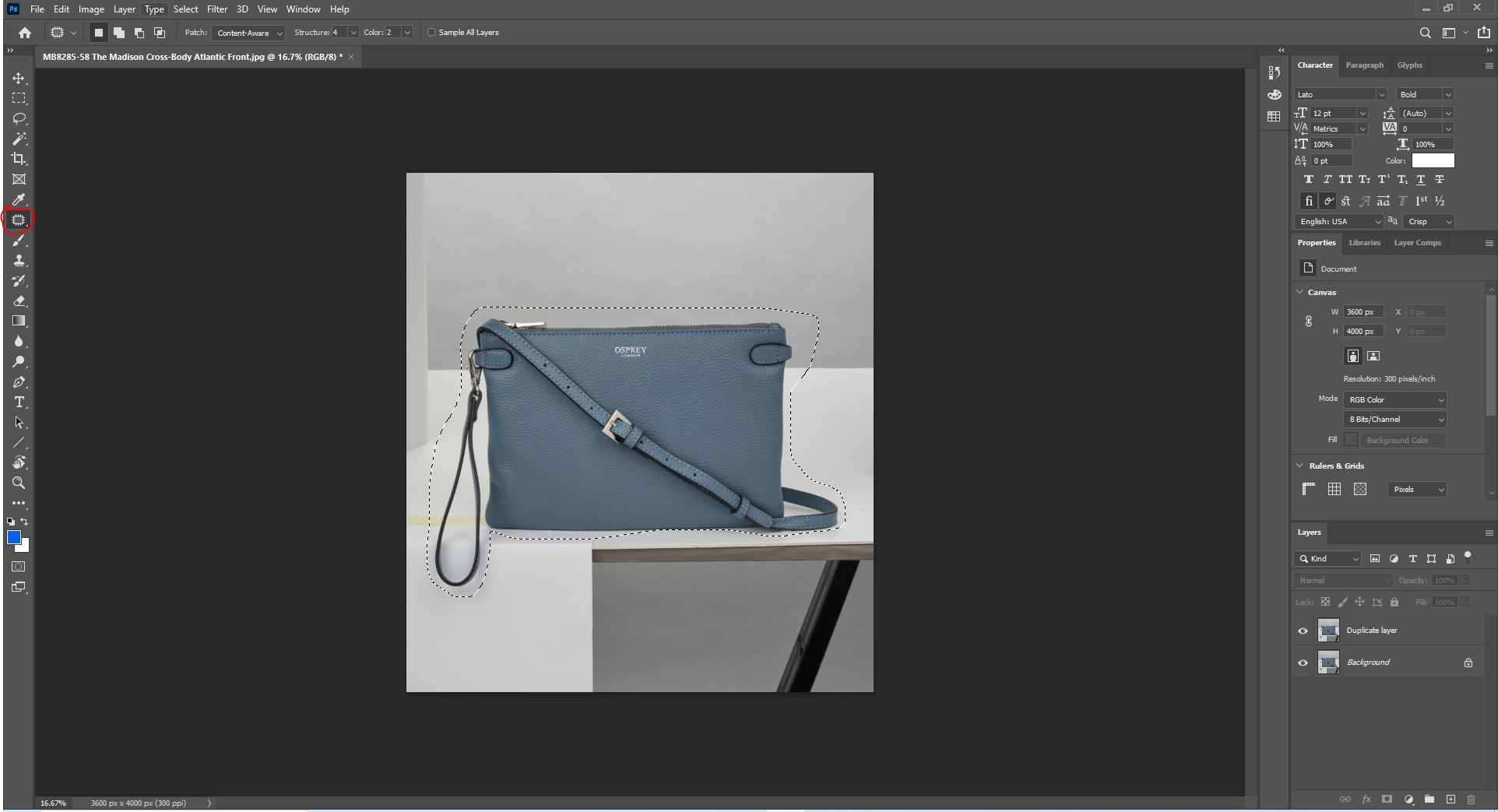Open ruler units Pixels dropdown
This screenshot has width=1498, height=812.
1417,489
